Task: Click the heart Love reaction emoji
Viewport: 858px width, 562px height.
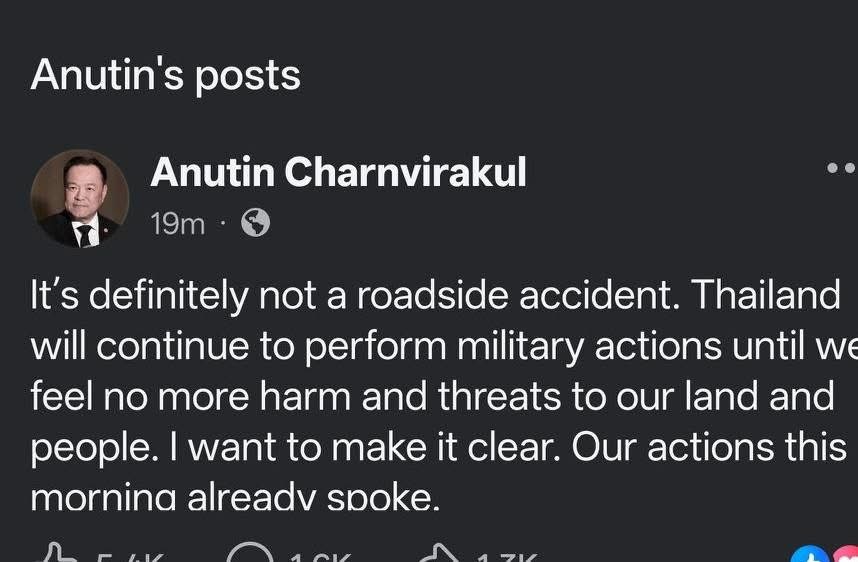Action: pos(846,556)
